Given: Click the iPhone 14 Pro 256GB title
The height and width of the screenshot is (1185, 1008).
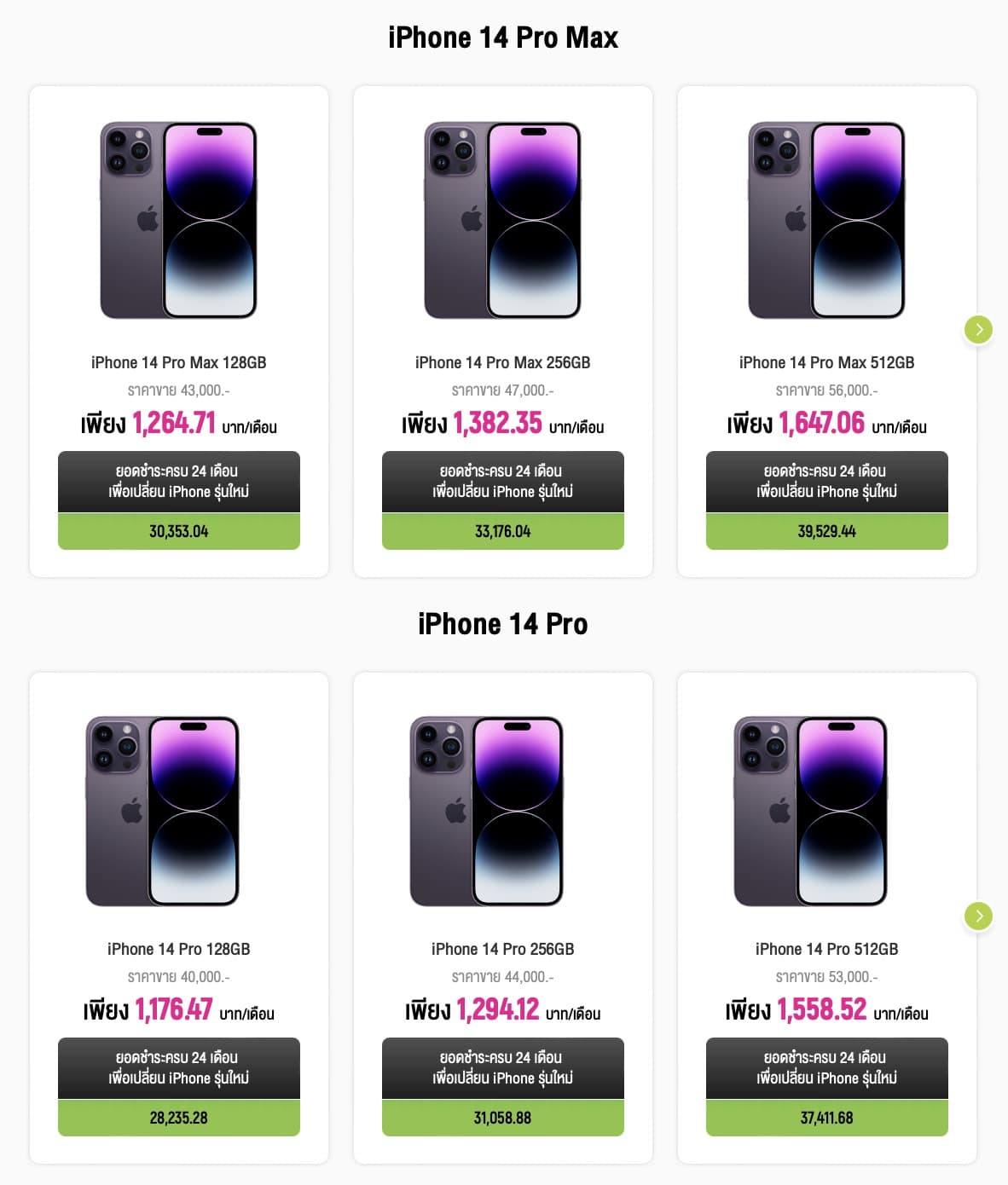Looking at the screenshot, I should pyautogui.click(x=502, y=949).
